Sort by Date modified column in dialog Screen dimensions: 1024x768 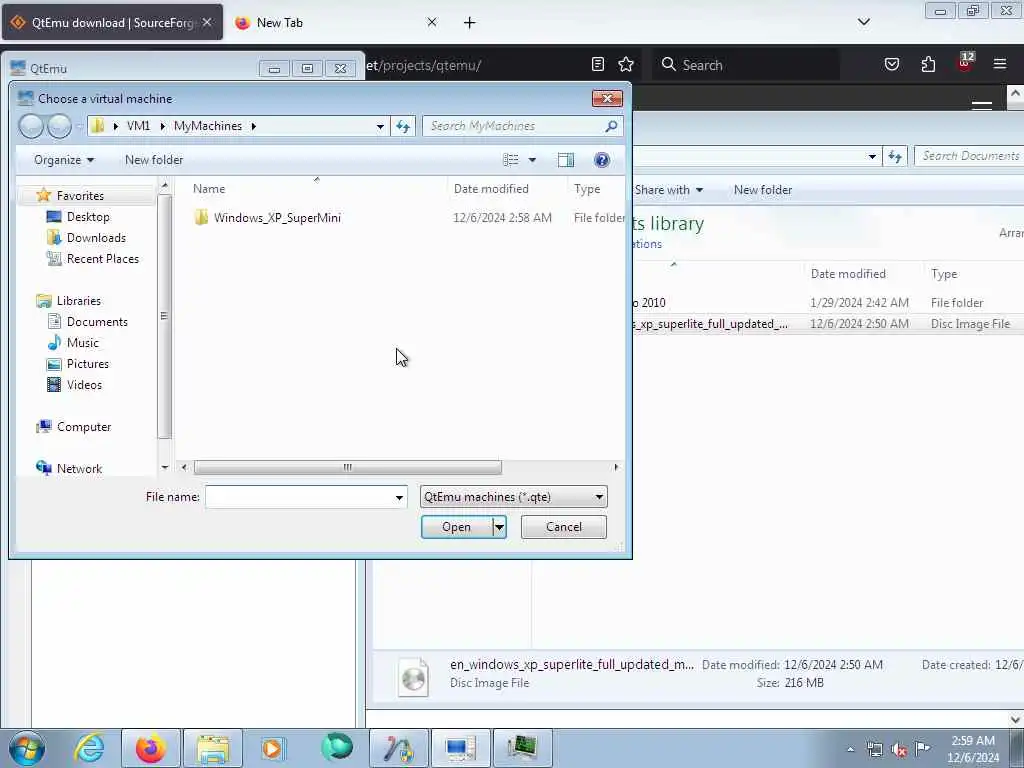tap(491, 189)
